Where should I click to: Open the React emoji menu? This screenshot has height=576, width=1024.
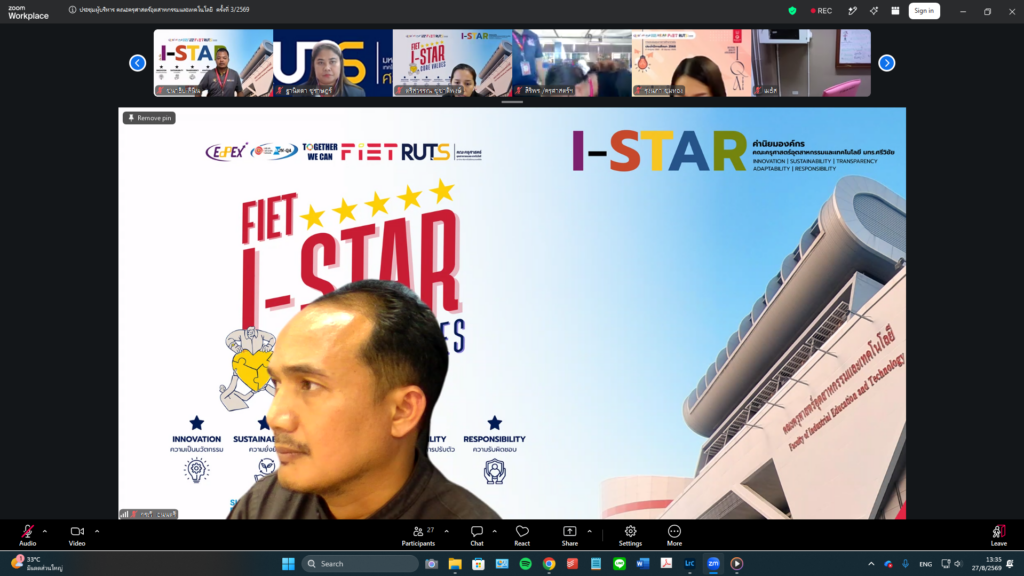click(522, 535)
